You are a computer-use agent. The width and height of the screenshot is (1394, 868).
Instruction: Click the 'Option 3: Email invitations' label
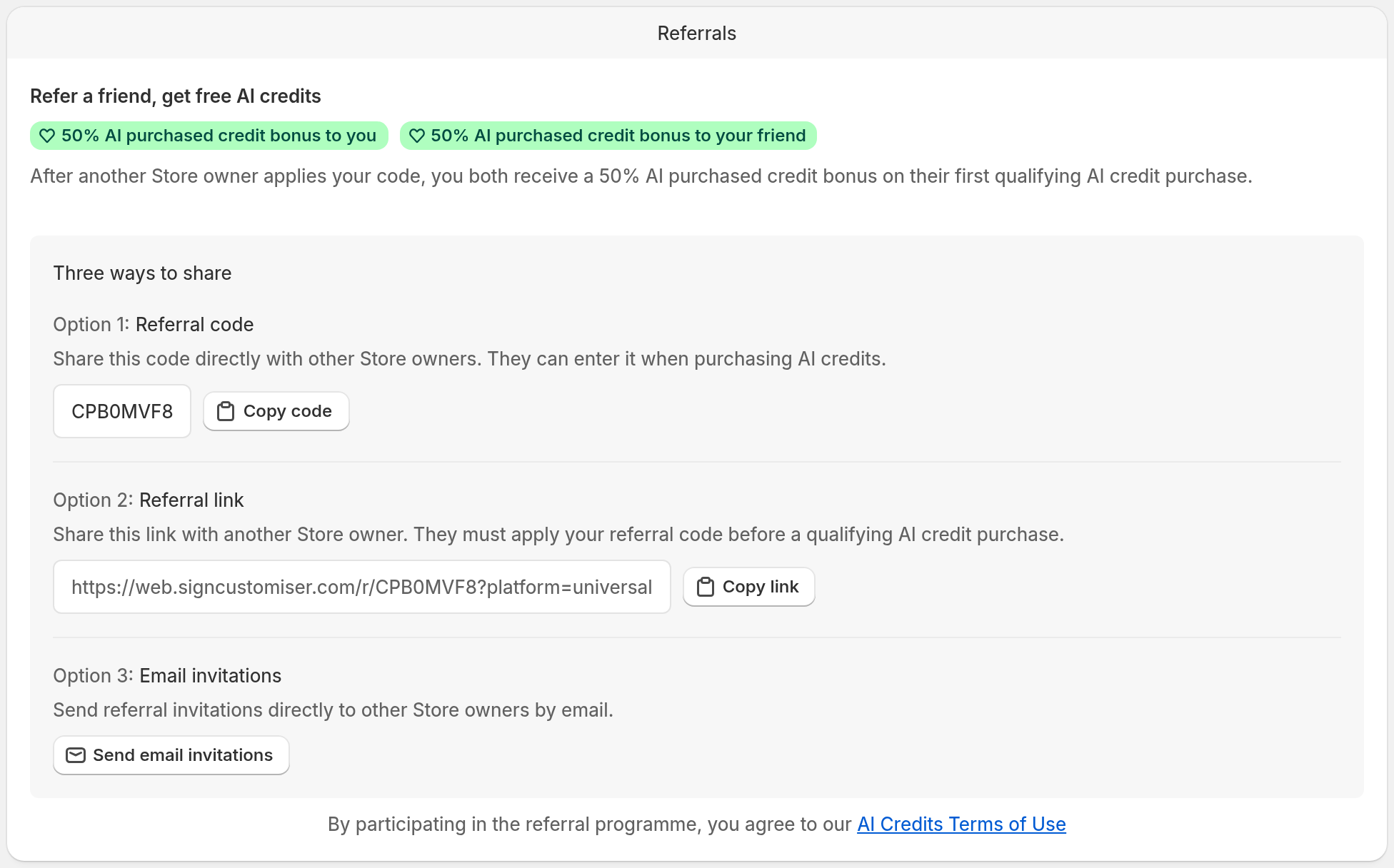pos(168,676)
